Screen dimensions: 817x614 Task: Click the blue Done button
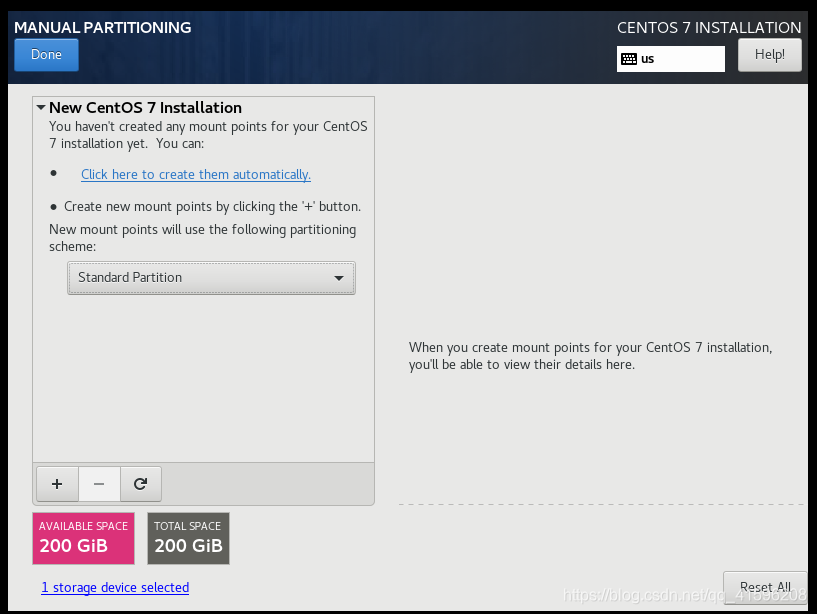click(x=46, y=55)
